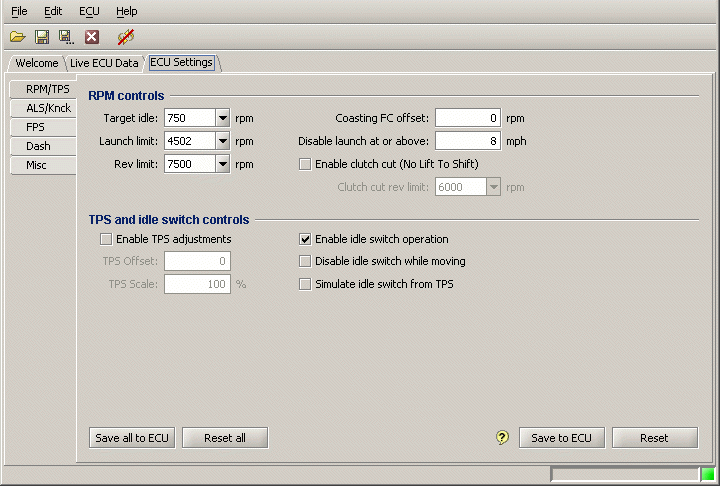Click the green status indicator in status bar
720x486 pixels.
coord(708,474)
